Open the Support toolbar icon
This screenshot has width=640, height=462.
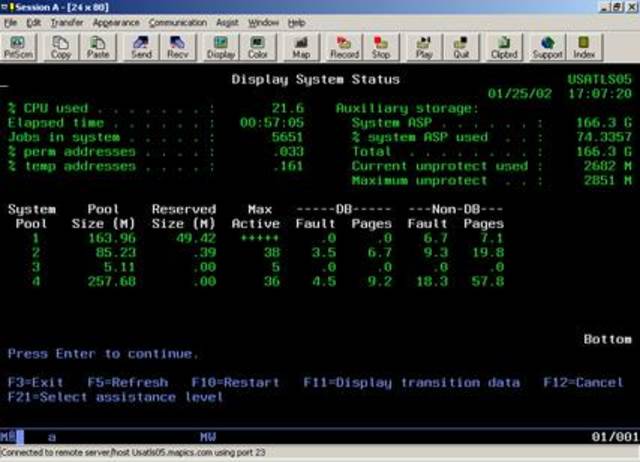click(547, 48)
